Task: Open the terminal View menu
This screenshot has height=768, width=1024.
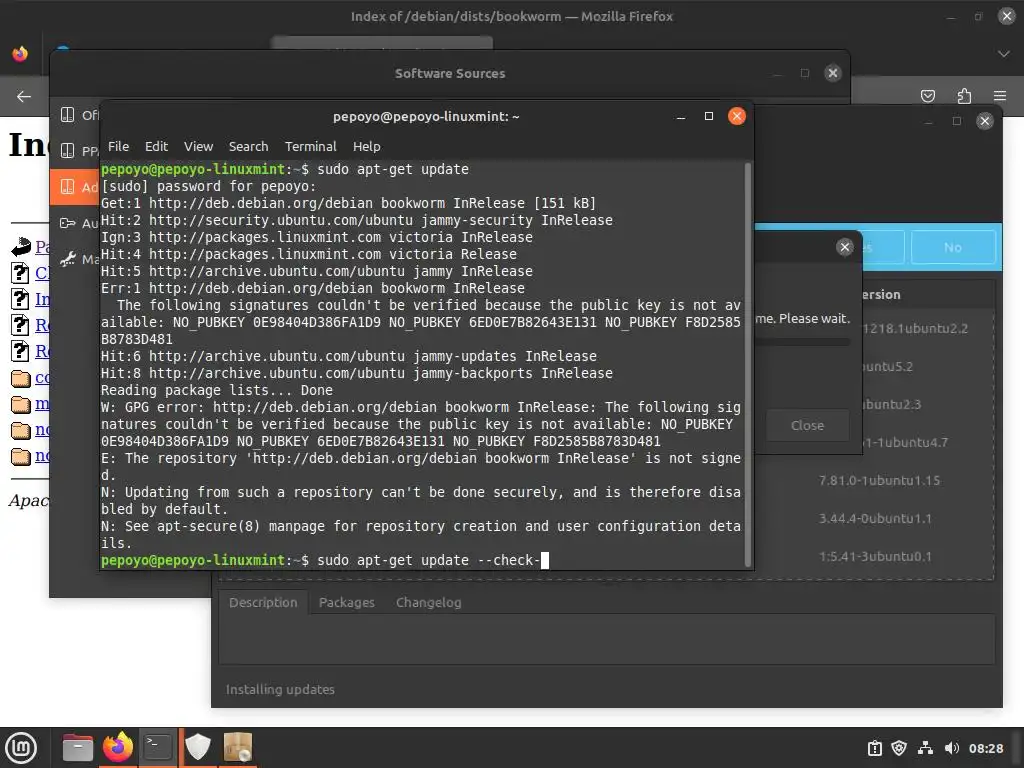Action: click(x=198, y=146)
